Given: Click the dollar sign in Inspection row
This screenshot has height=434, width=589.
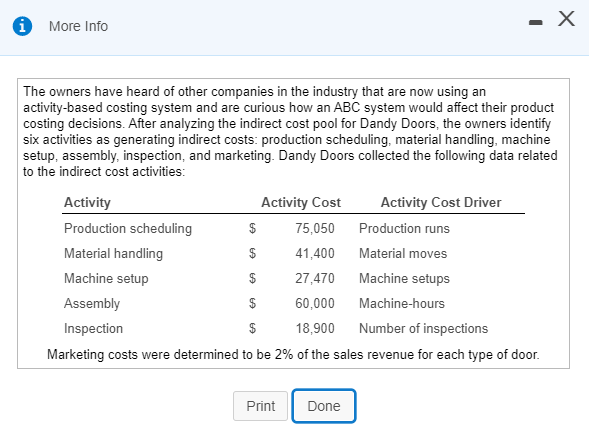Looking at the screenshot, I should click(252, 328).
